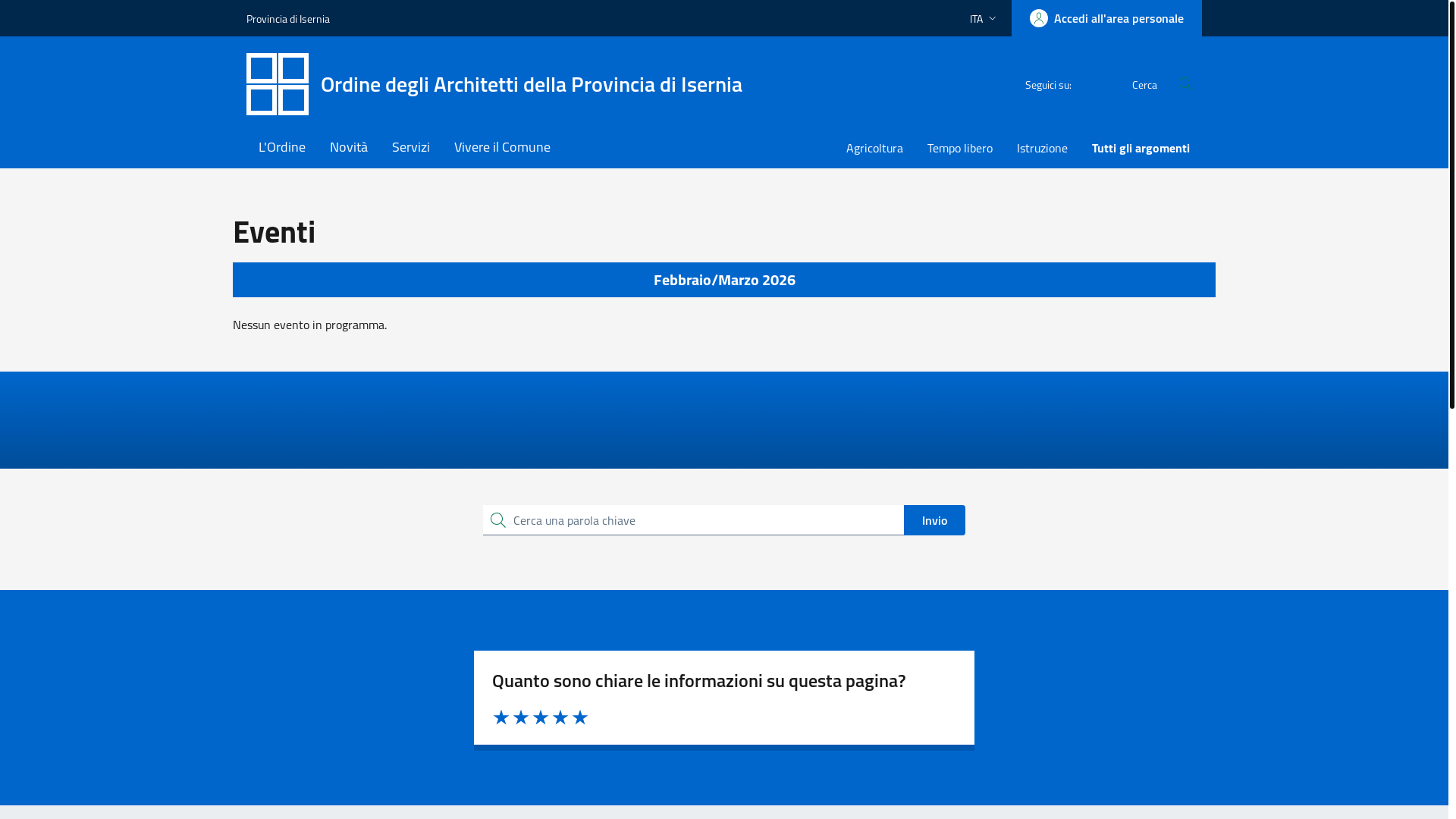Screen dimensions: 1456x819
Task: Focus the keyword search input field
Action: click(704, 520)
